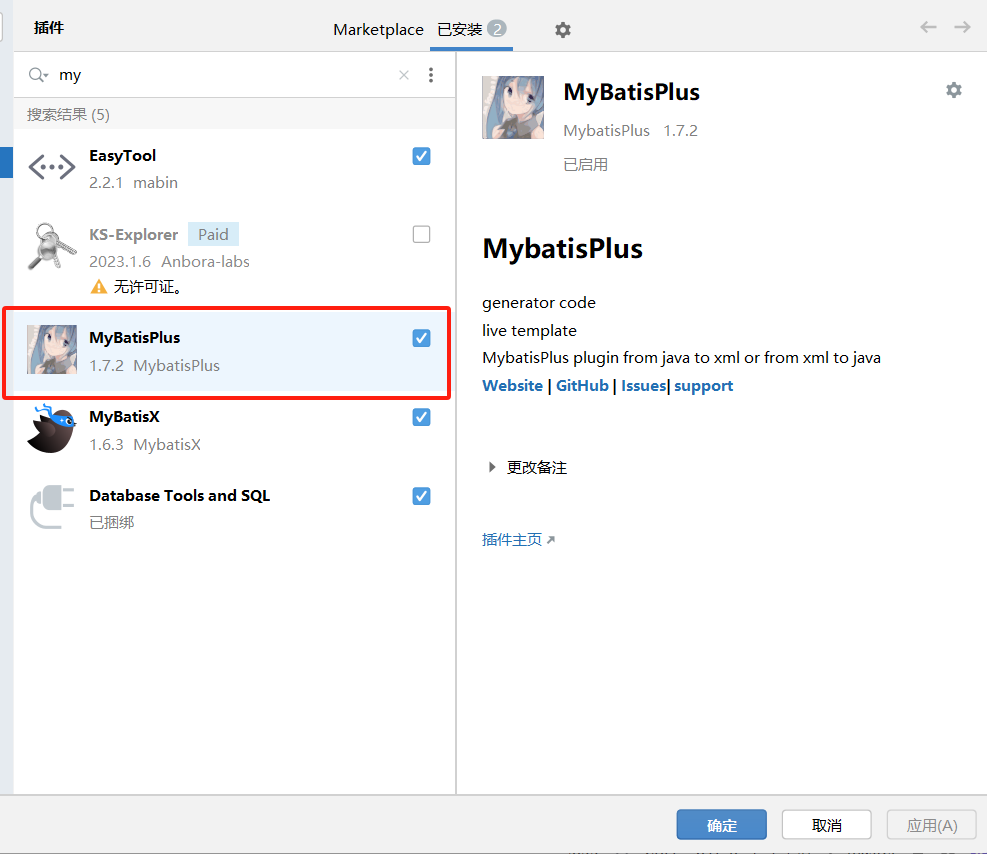Screen dimensions: 987x854
Task: Enable the KS-Explorer plugin checkbox
Action: [421, 234]
